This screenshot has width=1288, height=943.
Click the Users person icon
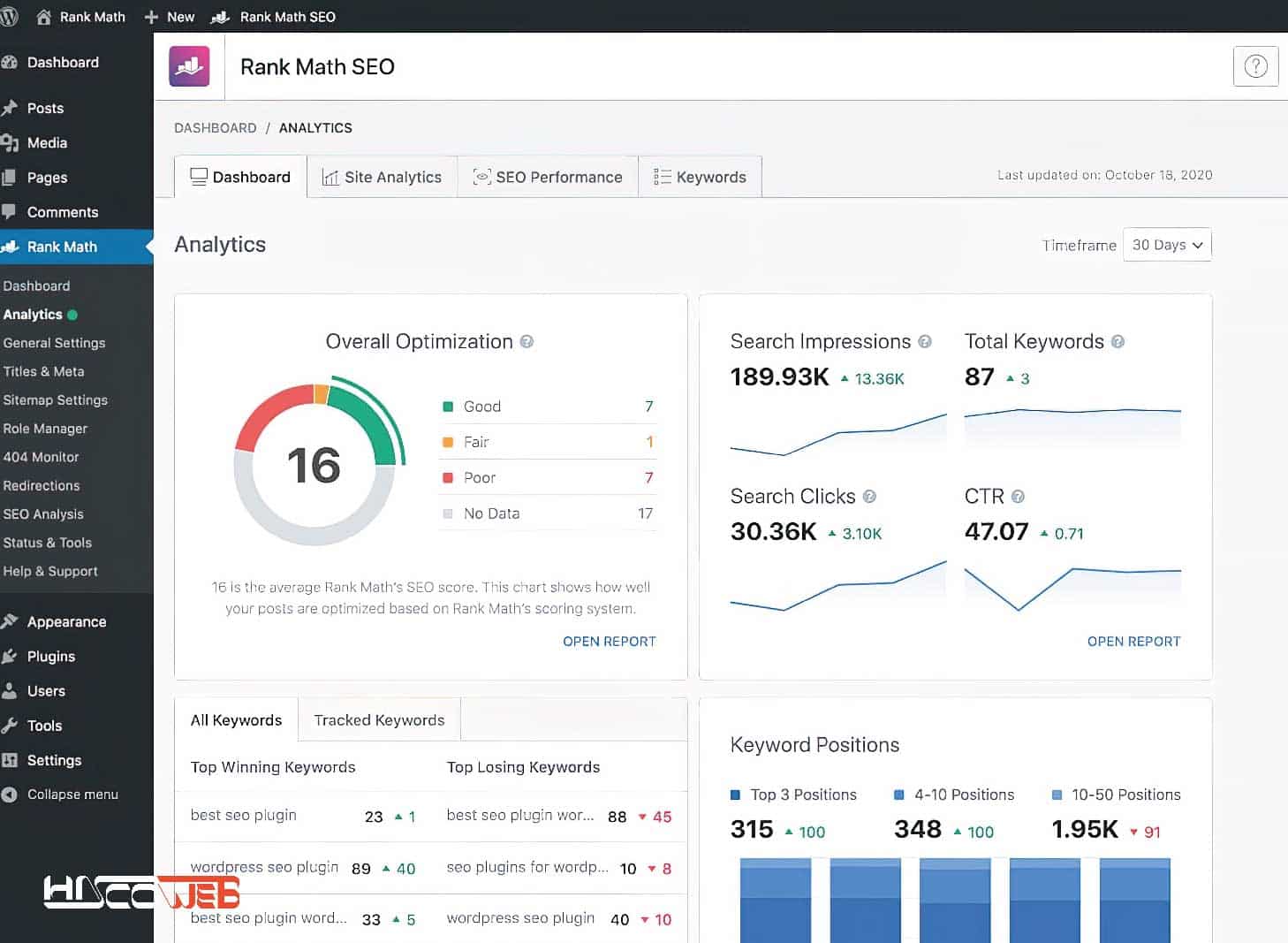10,691
